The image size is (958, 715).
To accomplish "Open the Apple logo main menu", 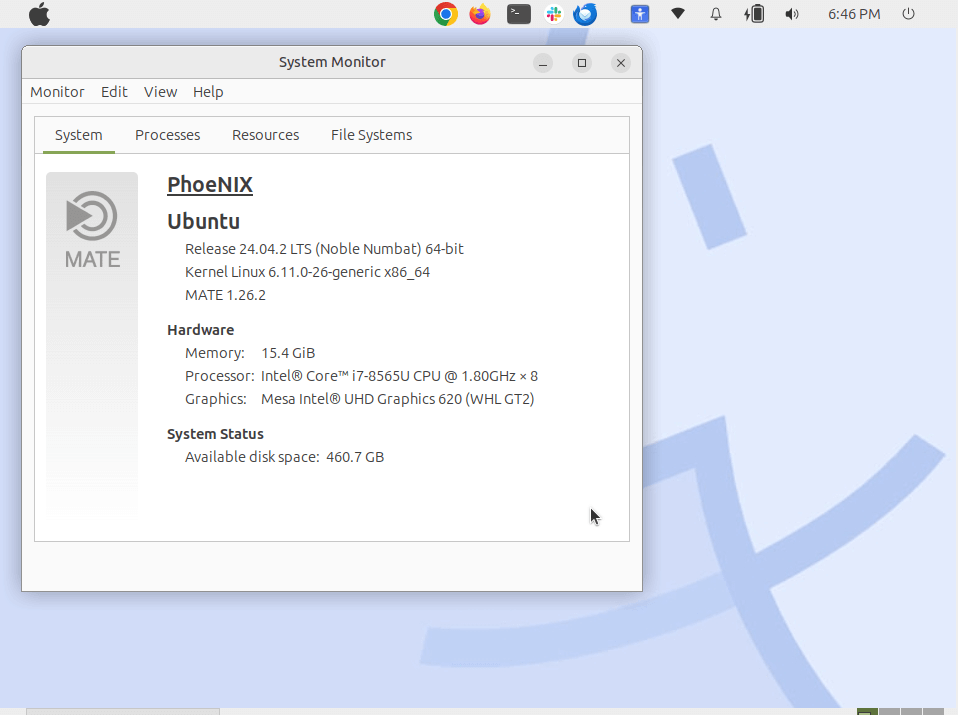I will (39, 14).
